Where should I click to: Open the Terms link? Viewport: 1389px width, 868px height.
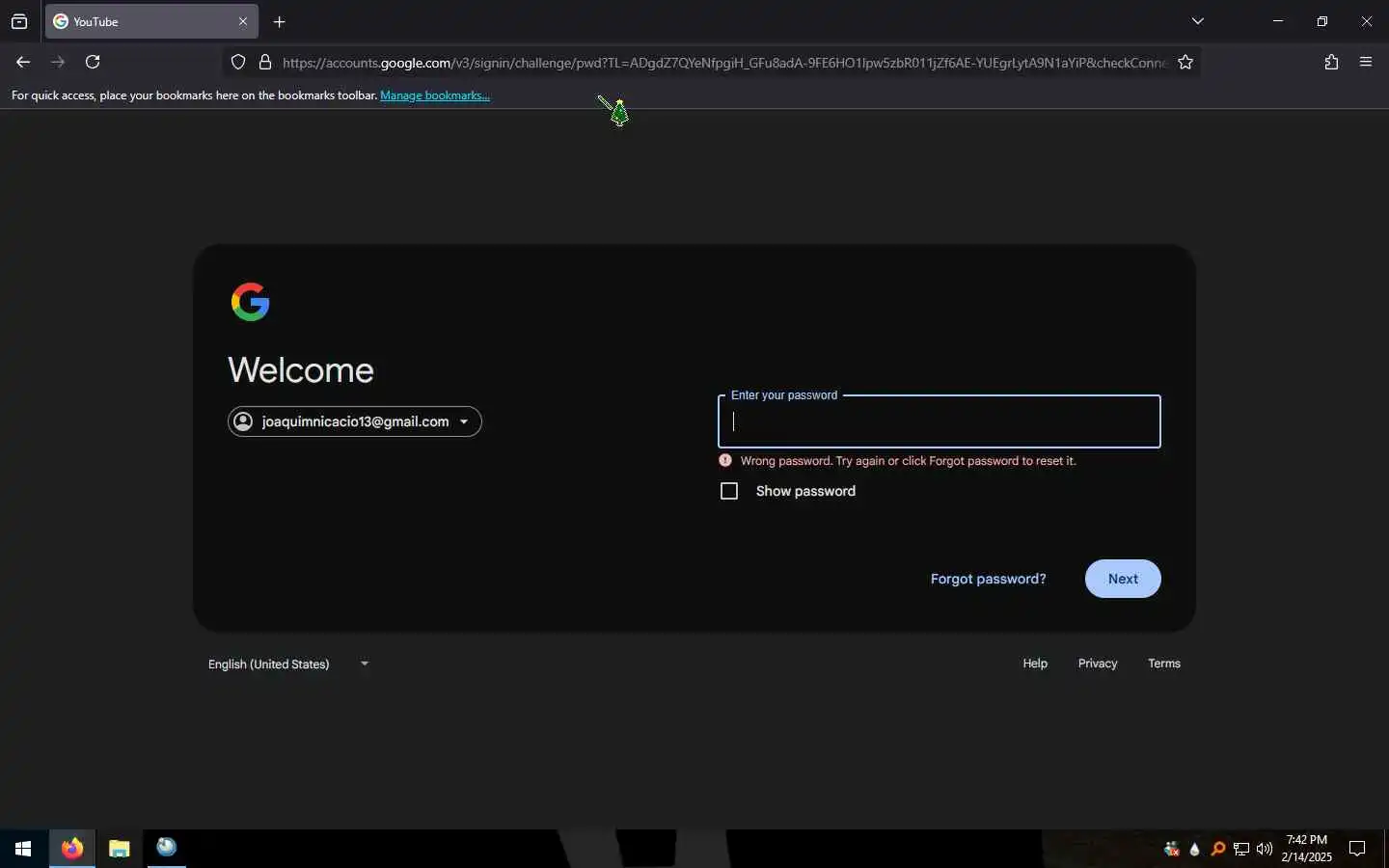pos(1164,664)
